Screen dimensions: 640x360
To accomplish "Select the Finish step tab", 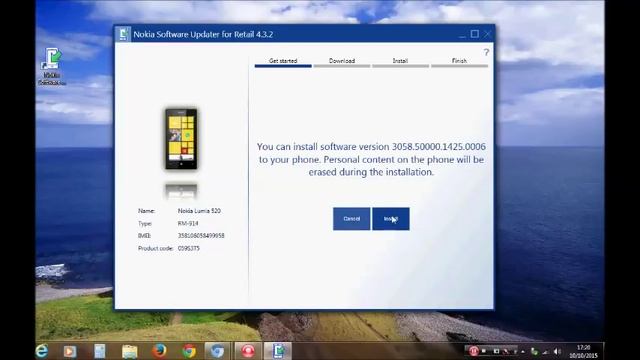I will coord(459,62).
